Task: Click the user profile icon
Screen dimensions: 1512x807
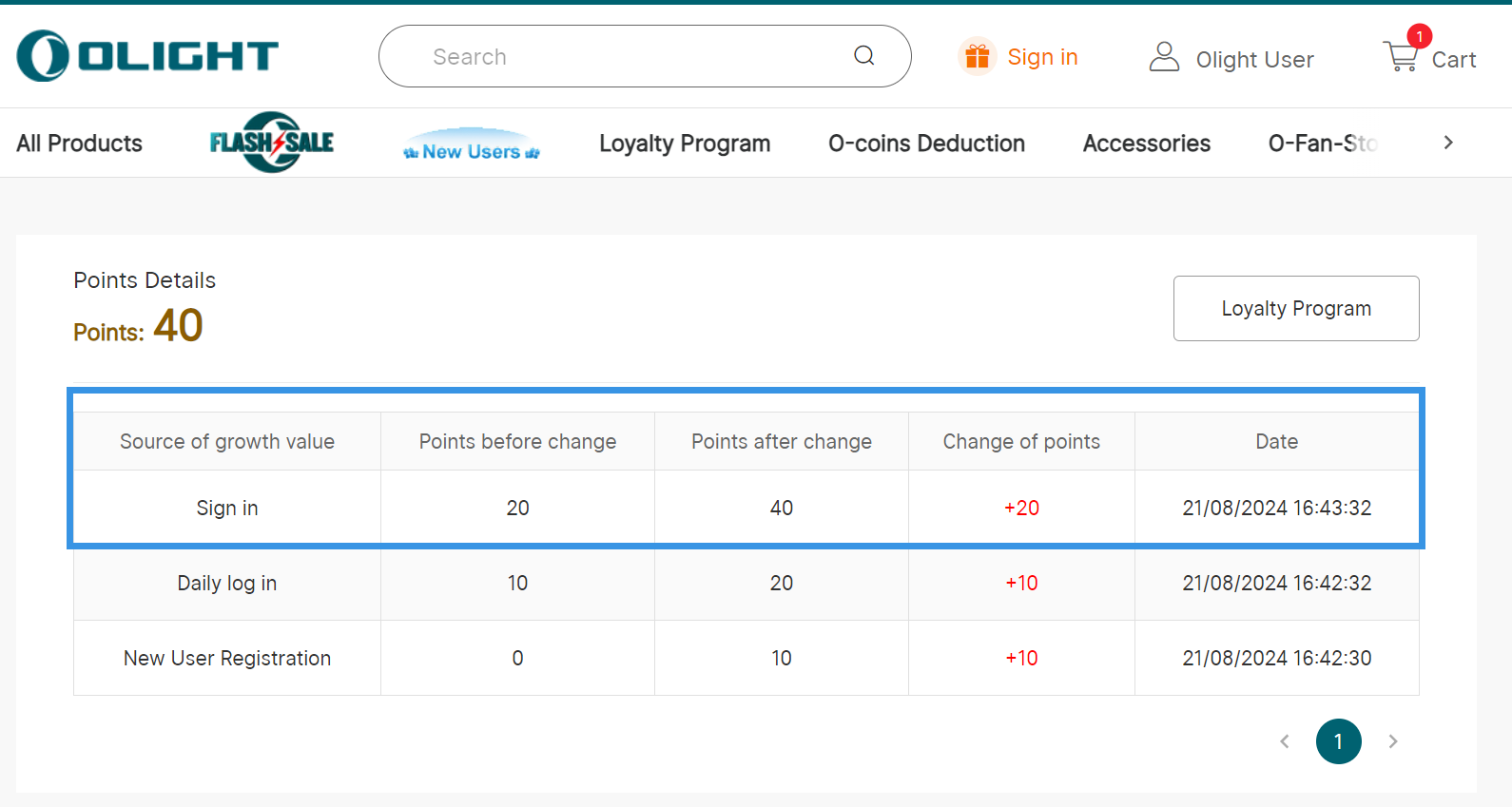Action: pyautogui.click(x=1164, y=57)
